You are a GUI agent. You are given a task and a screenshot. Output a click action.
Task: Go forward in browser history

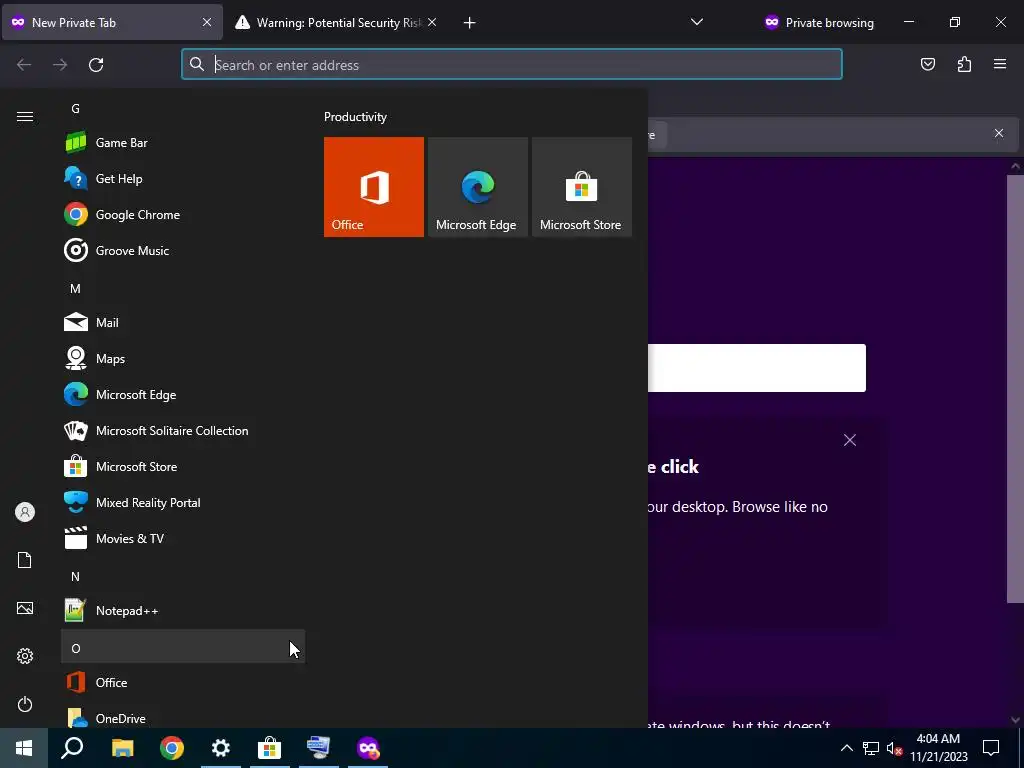[60, 65]
